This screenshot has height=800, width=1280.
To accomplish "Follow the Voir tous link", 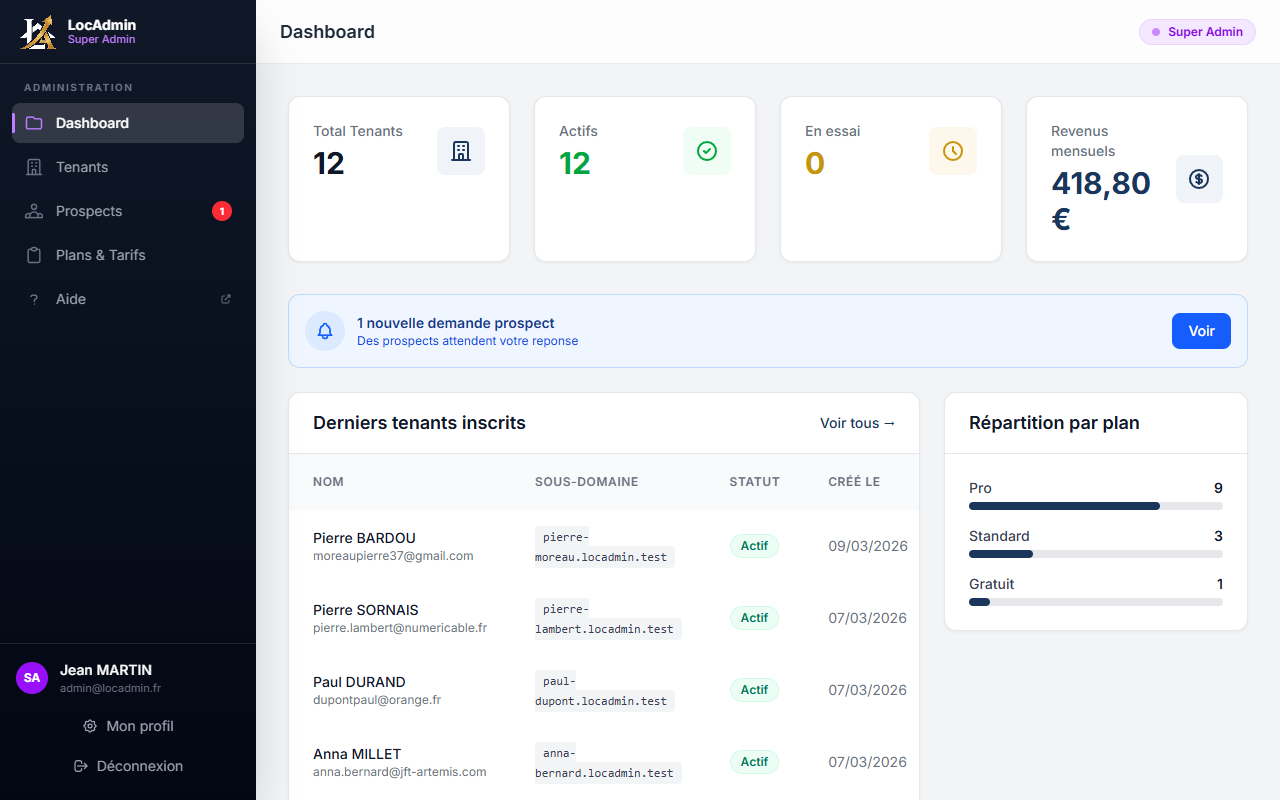I will 857,423.
